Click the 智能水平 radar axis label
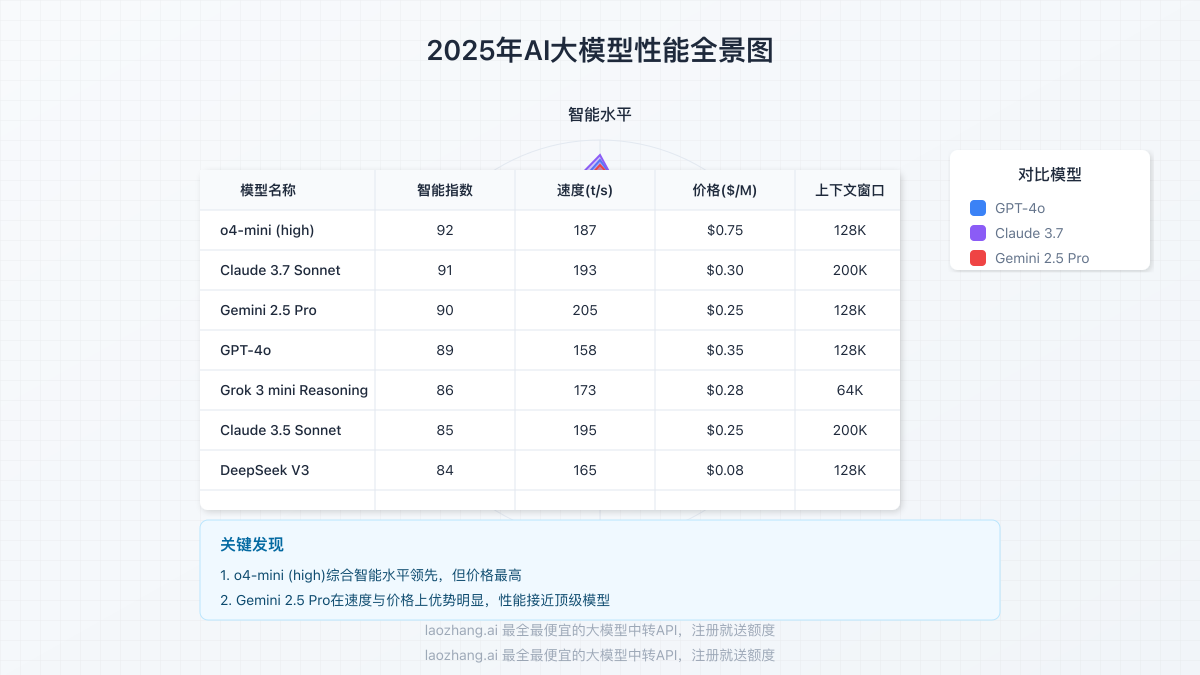The image size is (1200, 675). pos(600,115)
